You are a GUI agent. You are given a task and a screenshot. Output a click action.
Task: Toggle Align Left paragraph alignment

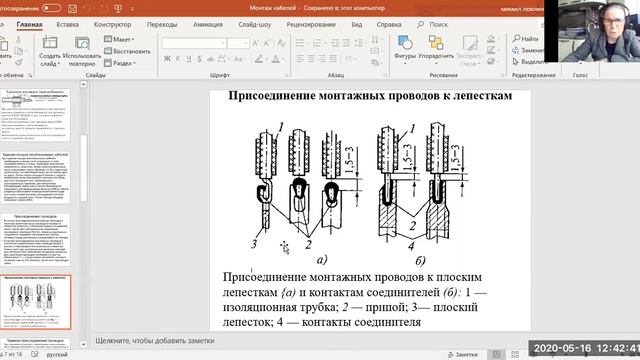click(x=300, y=59)
